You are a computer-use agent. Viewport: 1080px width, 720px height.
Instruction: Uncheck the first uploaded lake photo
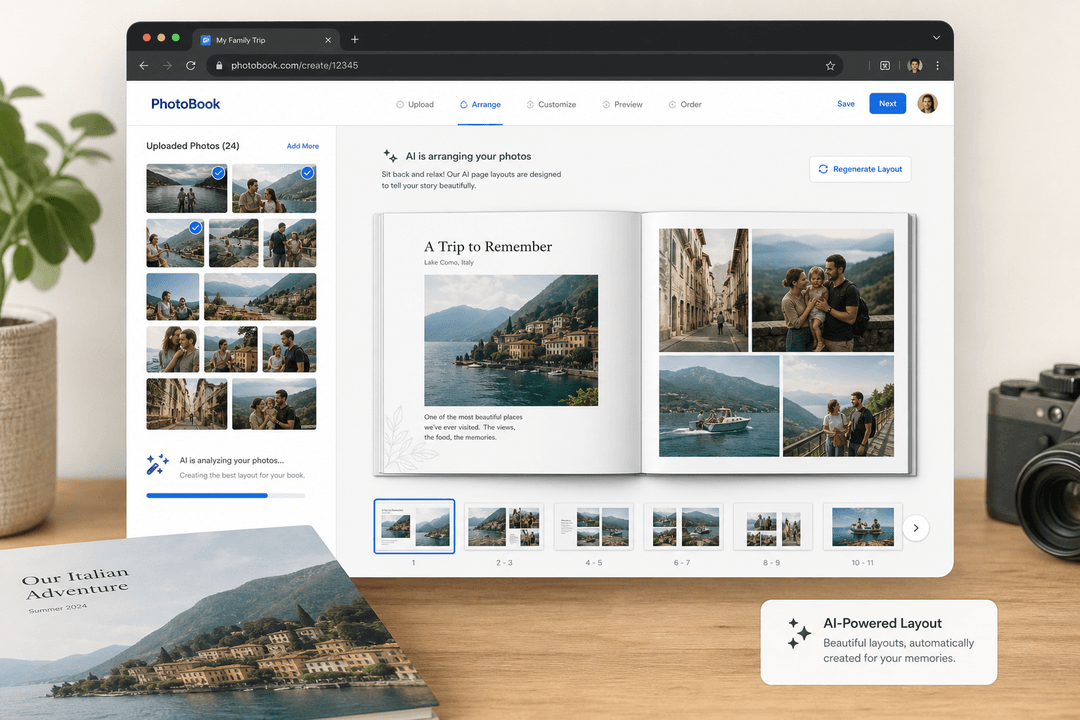pos(218,173)
